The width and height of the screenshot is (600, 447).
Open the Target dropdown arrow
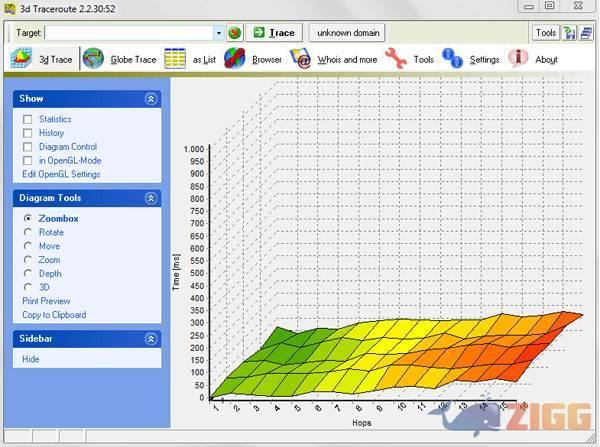point(218,33)
